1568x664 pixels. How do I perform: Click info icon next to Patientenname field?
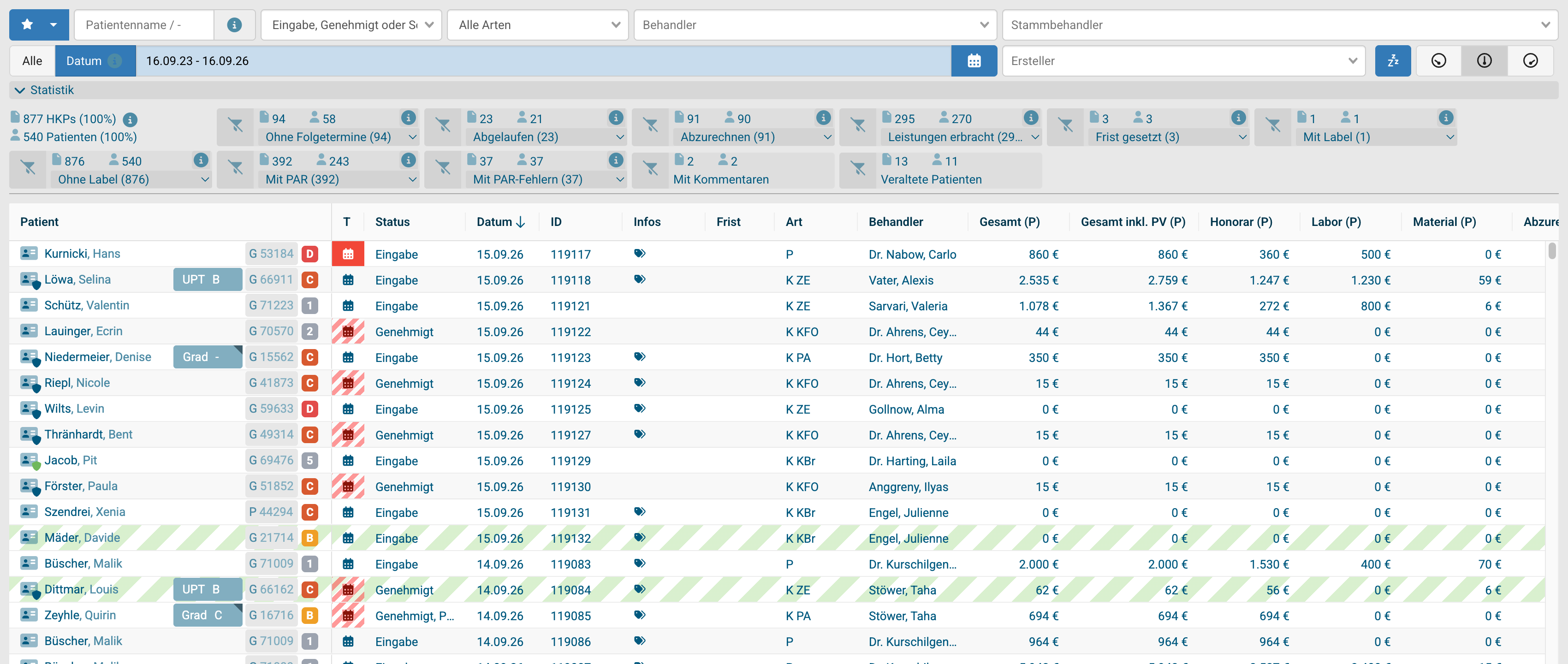tap(234, 25)
